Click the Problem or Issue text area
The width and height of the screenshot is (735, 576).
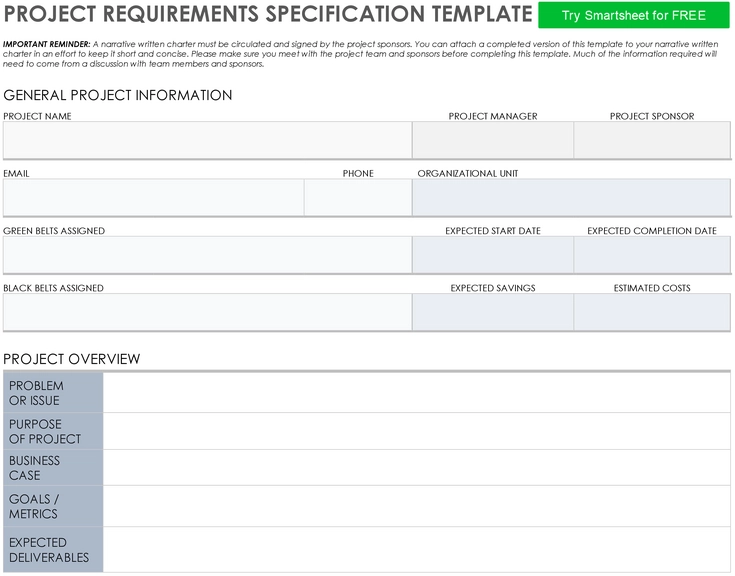pos(417,393)
